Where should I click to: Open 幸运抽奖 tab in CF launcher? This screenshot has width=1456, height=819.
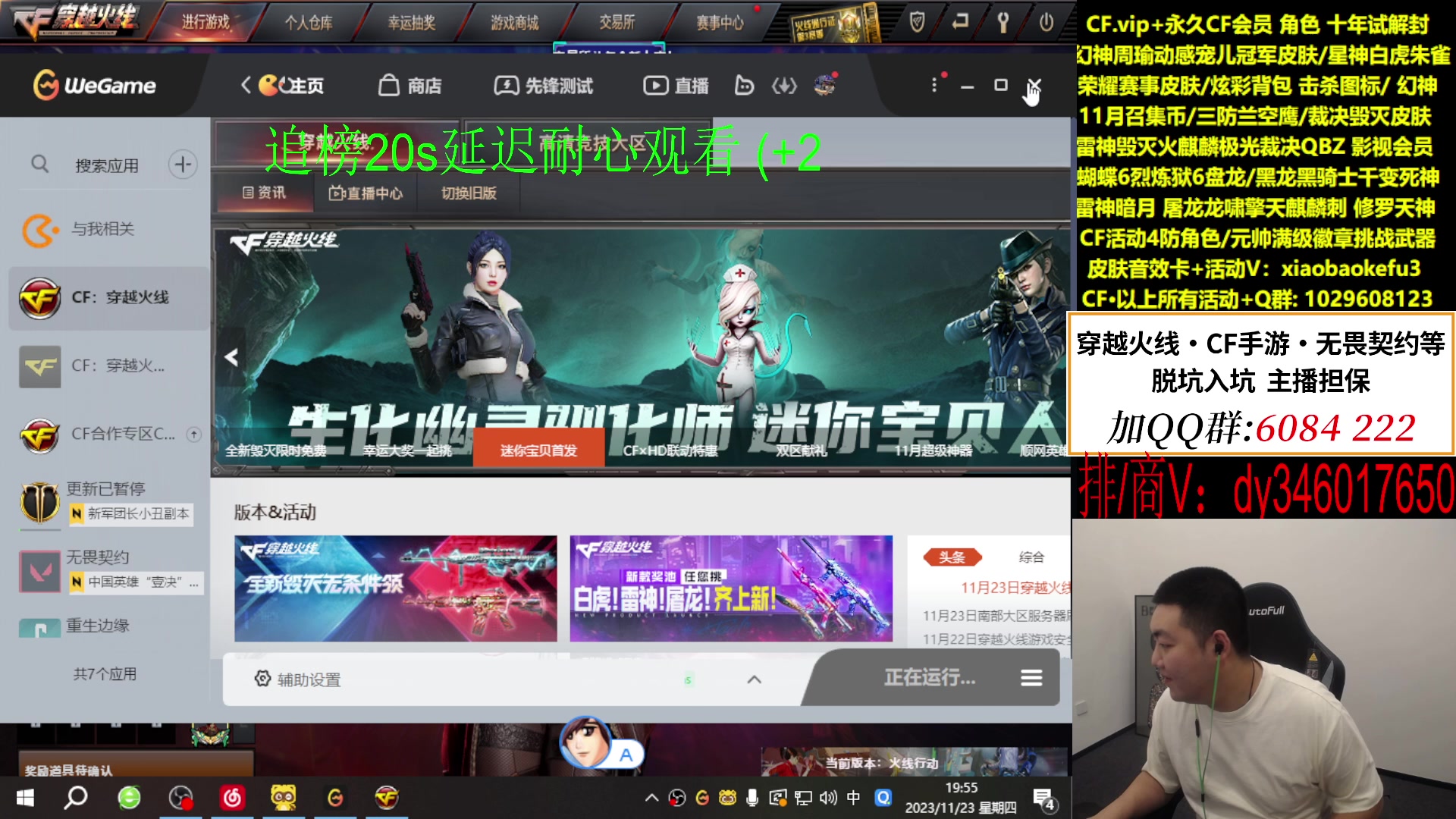(x=412, y=23)
